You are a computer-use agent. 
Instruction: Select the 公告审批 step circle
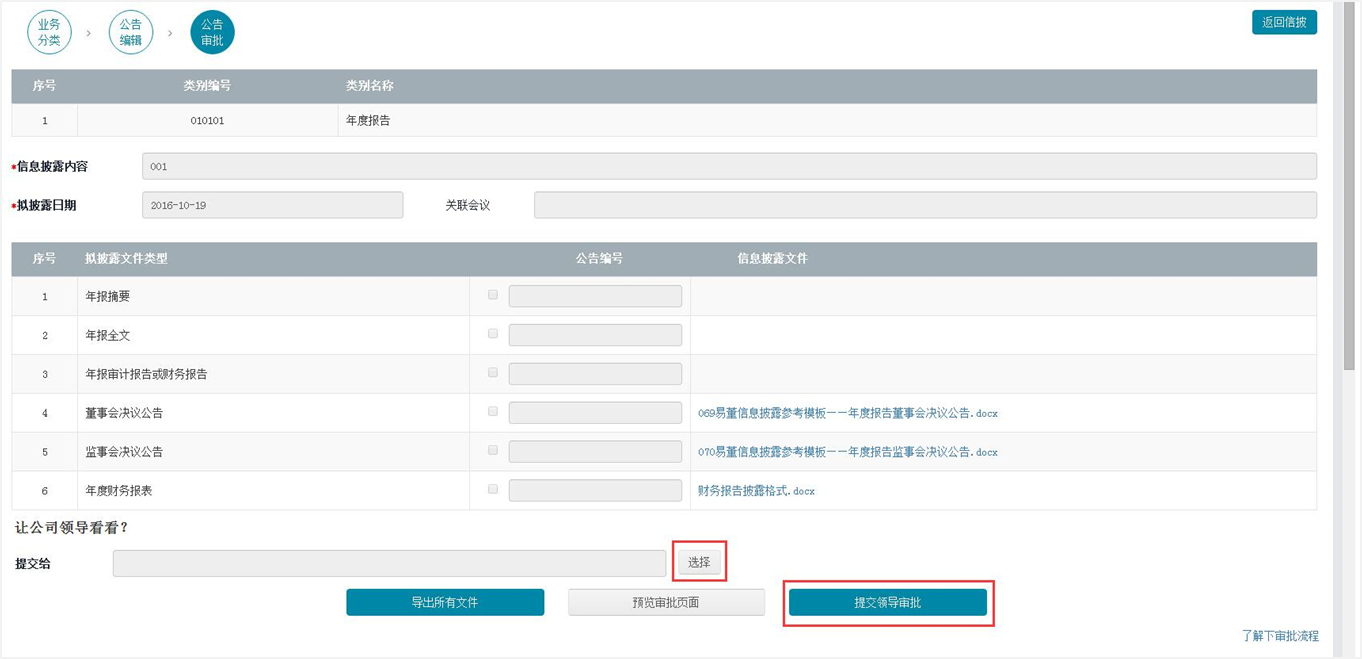pos(212,32)
